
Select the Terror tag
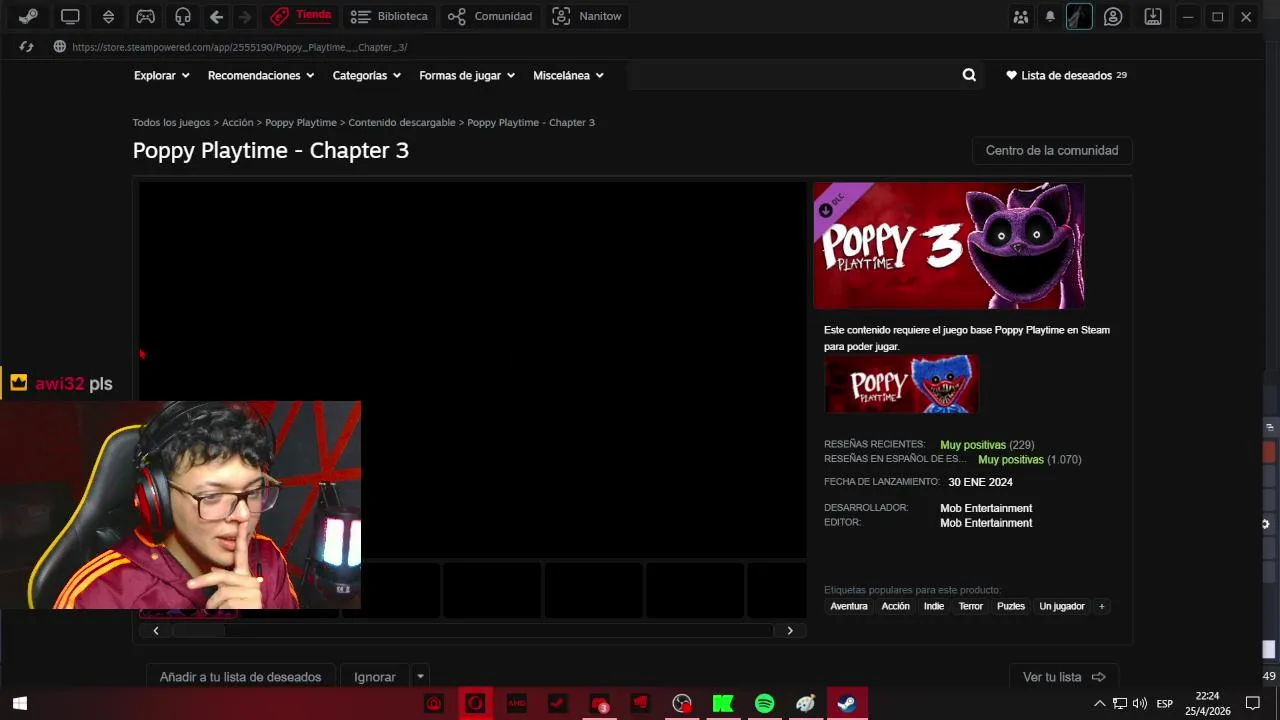tap(970, 606)
